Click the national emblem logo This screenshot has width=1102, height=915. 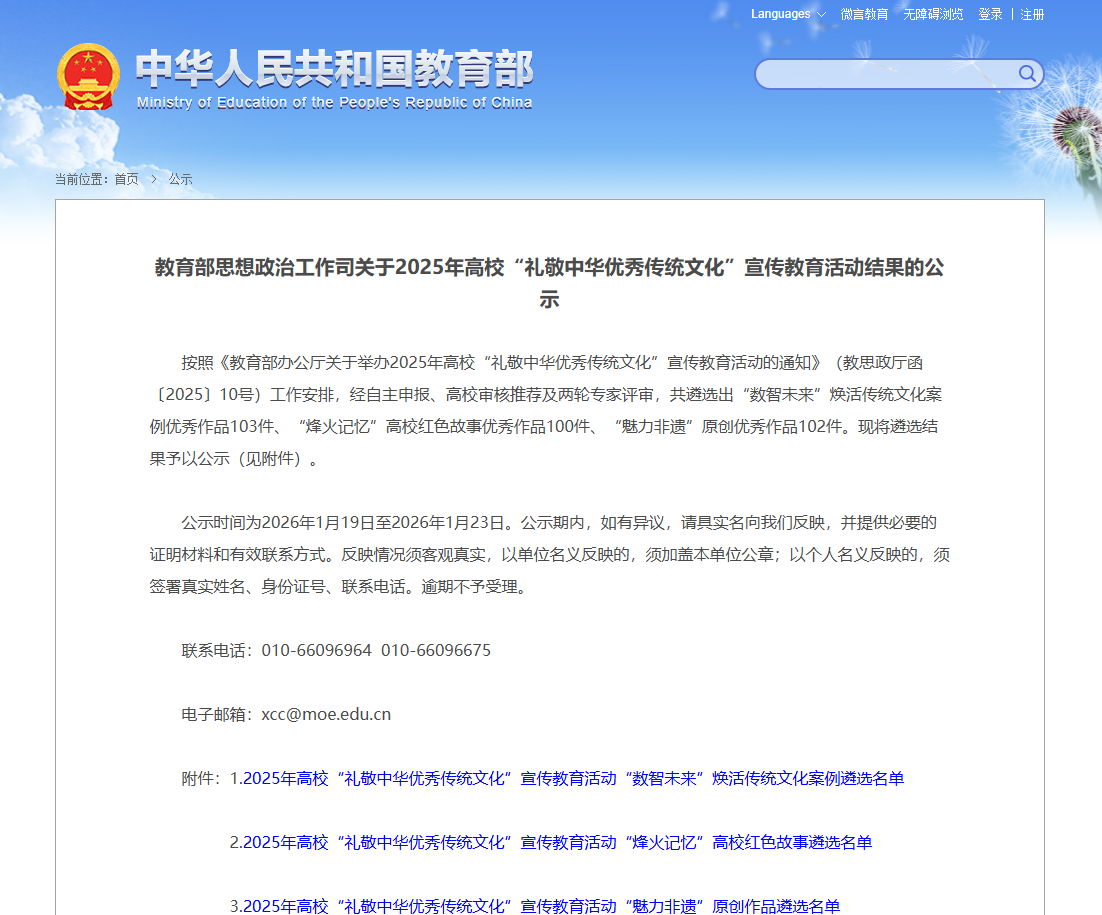pyautogui.click(x=89, y=77)
